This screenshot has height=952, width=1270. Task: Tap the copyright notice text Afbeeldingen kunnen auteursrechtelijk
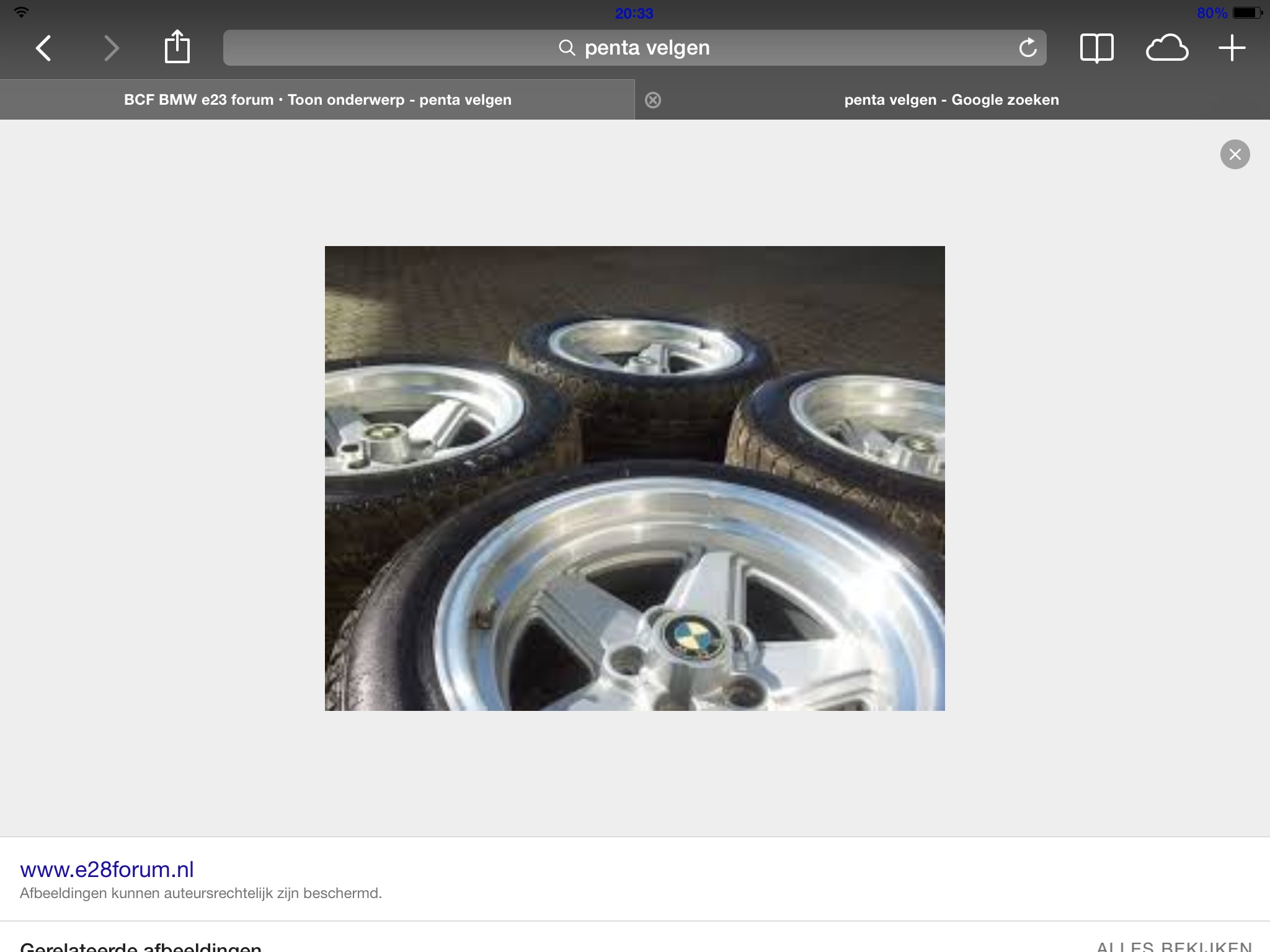(200, 893)
